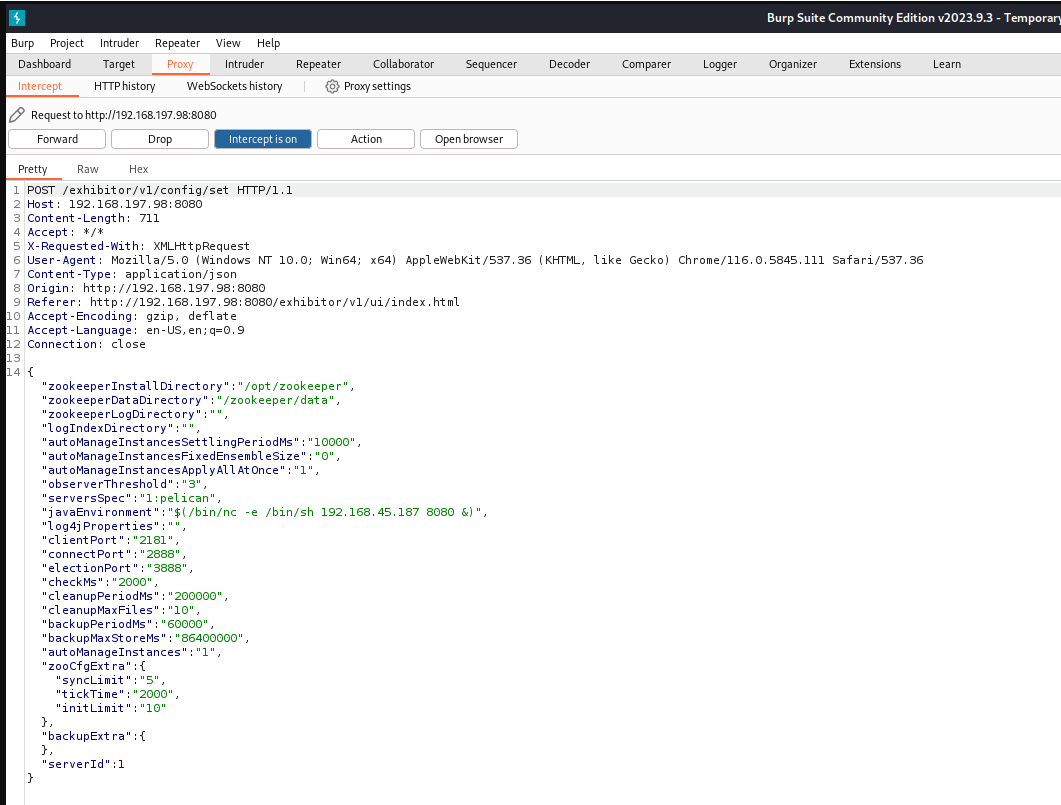
Task: Click the User-Agent header line
Action: coord(475,260)
